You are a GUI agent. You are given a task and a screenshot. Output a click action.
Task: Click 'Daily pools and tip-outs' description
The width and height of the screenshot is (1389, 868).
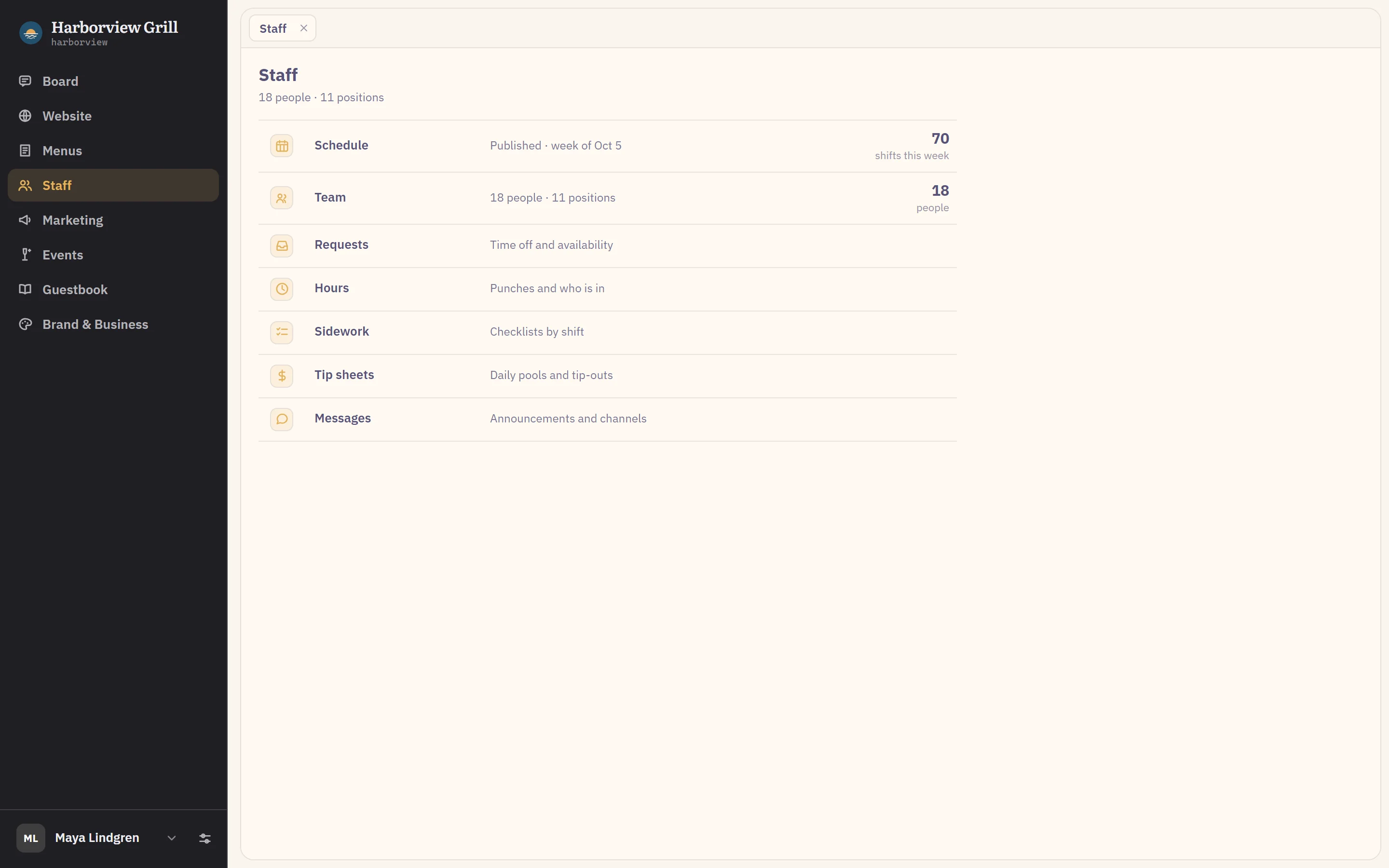click(551, 376)
